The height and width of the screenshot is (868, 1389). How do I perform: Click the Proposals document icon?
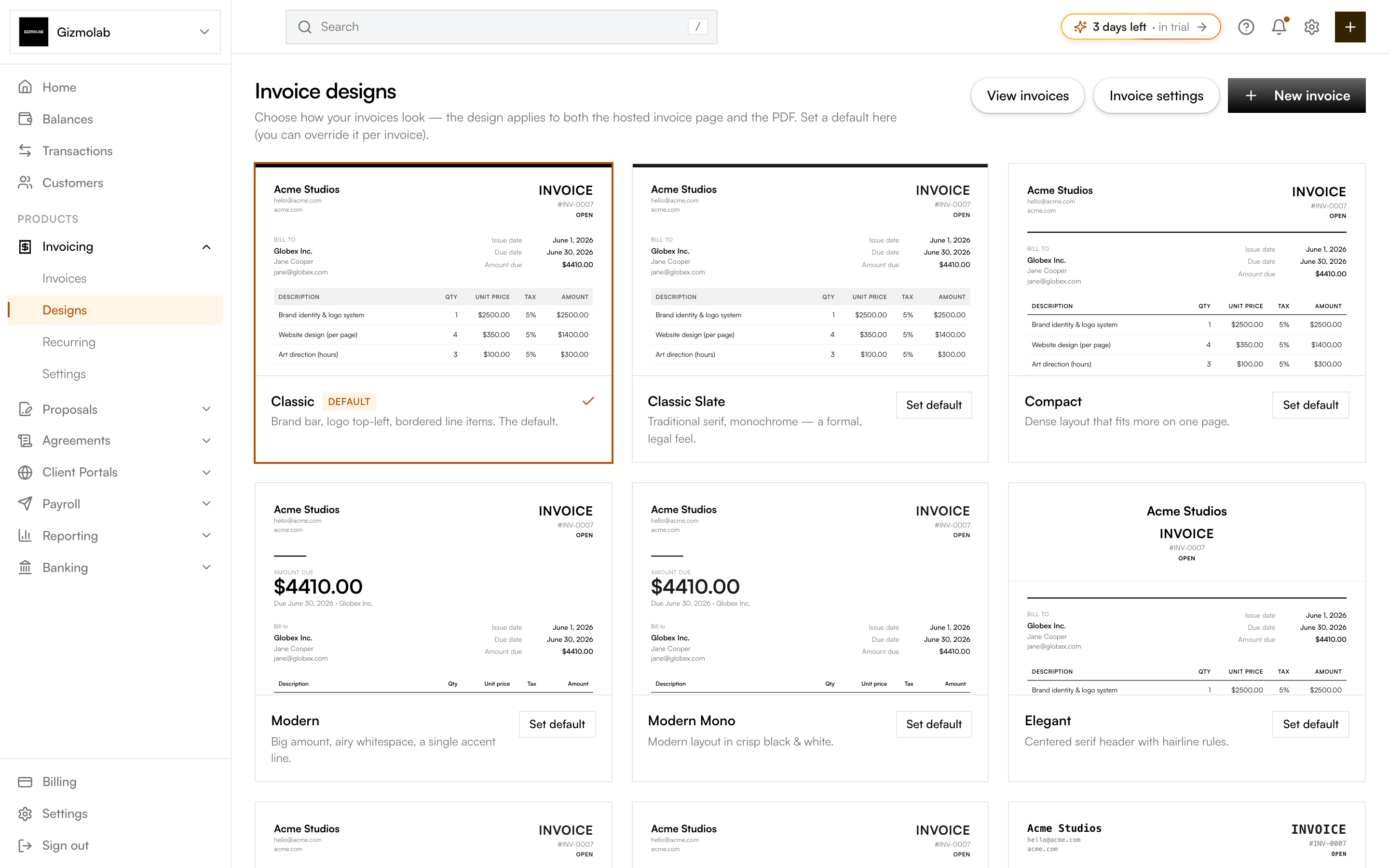coord(25,409)
